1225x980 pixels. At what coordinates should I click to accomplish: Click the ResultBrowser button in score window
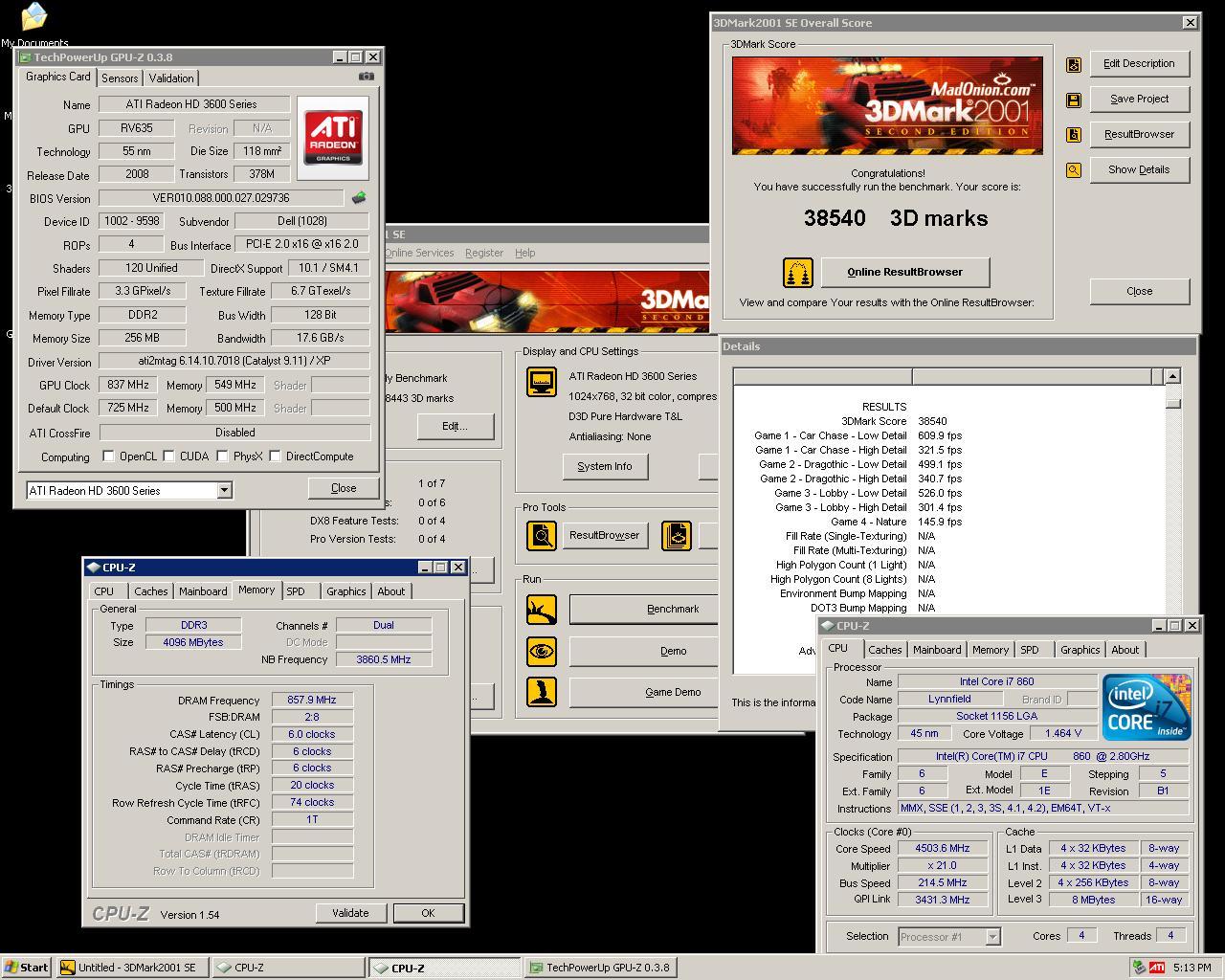(1139, 135)
